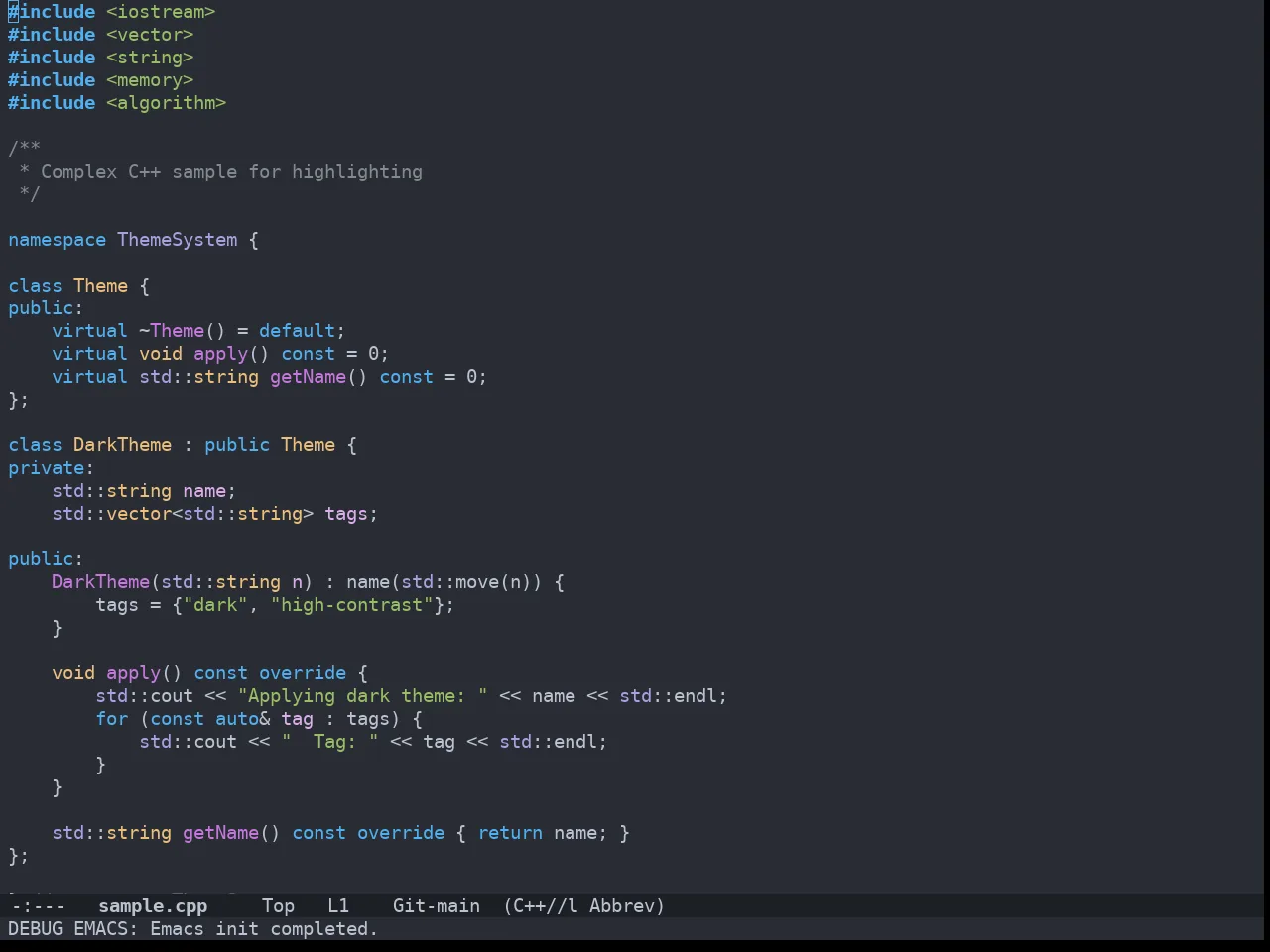Click 'apply' in 'virtual void apply()' line
Image resolution: width=1270 pixels, height=952 pixels.
(220, 354)
